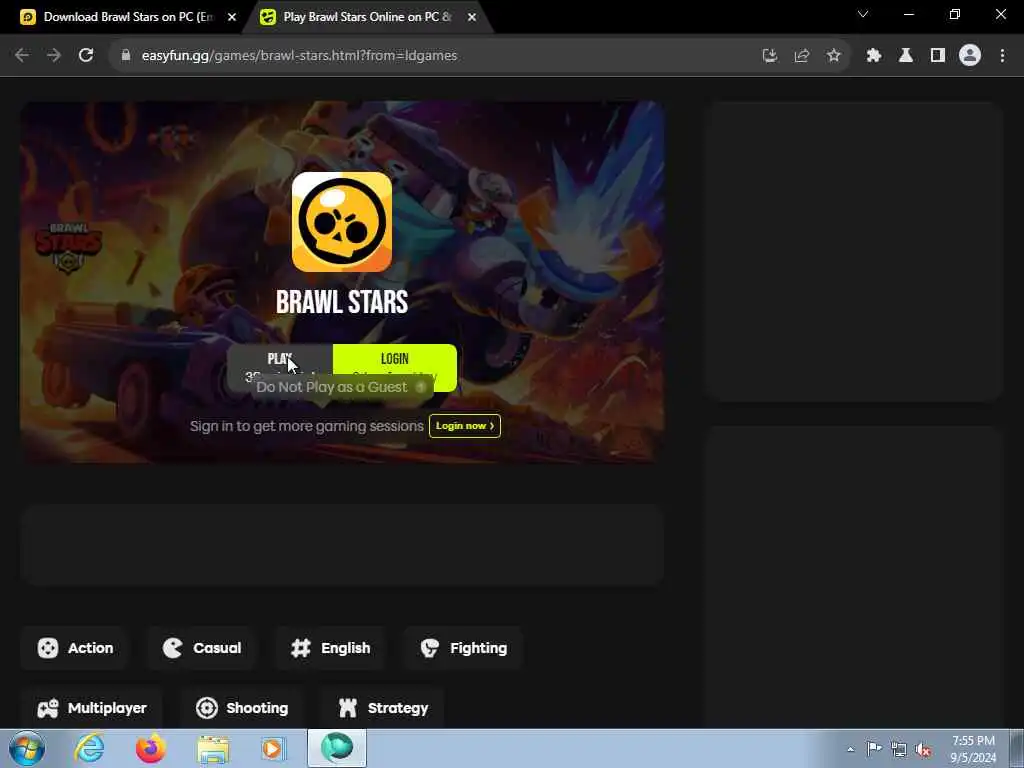Viewport: 1024px width, 768px height.
Task: Close the Download Brawl Stars tab
Action: coord(232,18)
